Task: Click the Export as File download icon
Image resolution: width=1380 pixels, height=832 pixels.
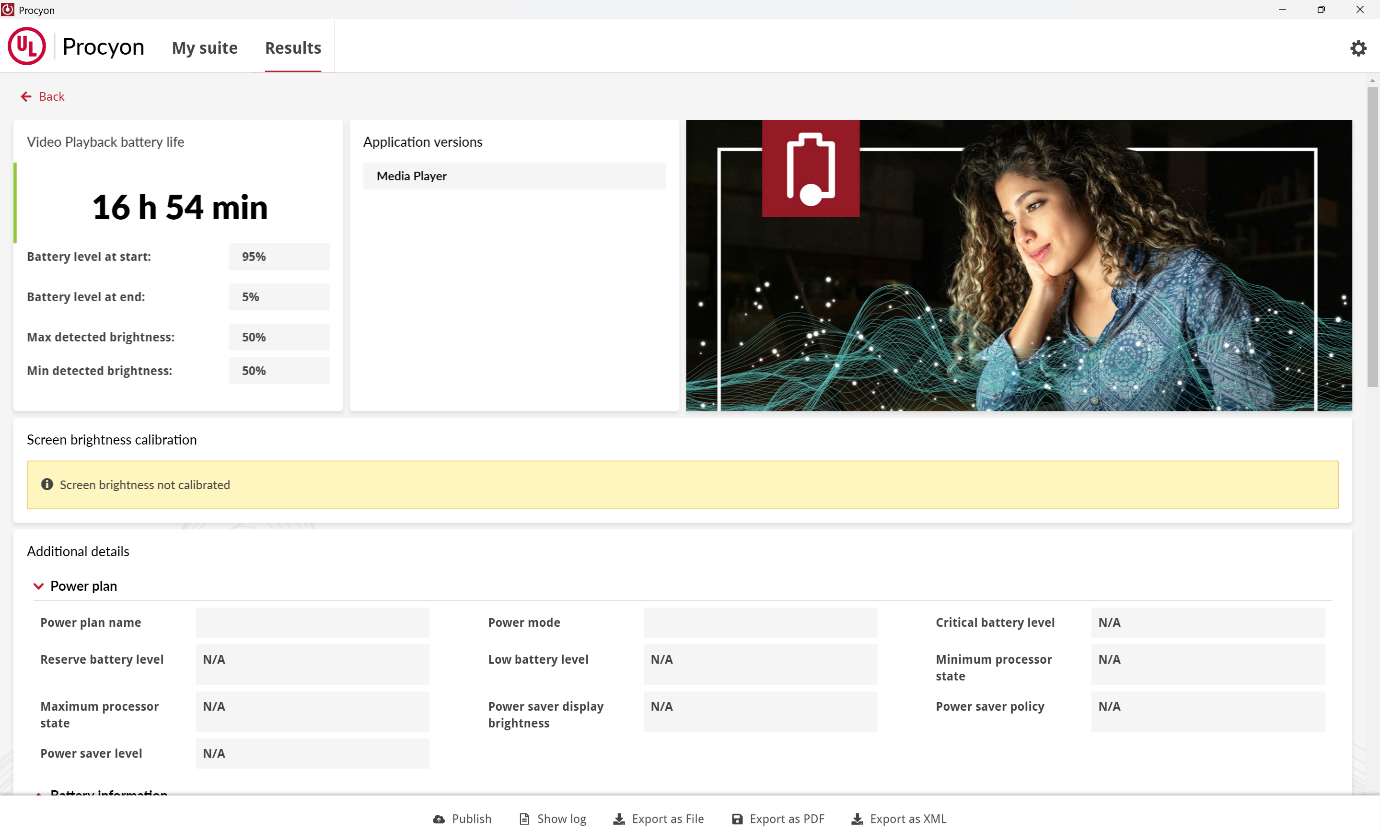Action: [619, 819]
